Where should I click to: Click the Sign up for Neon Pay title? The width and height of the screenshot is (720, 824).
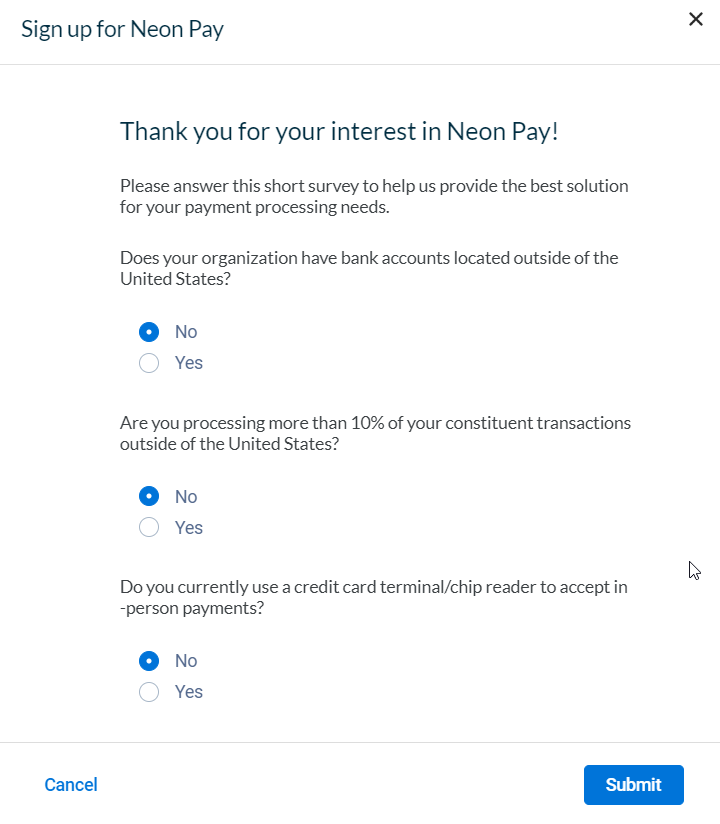click(121, 29)
